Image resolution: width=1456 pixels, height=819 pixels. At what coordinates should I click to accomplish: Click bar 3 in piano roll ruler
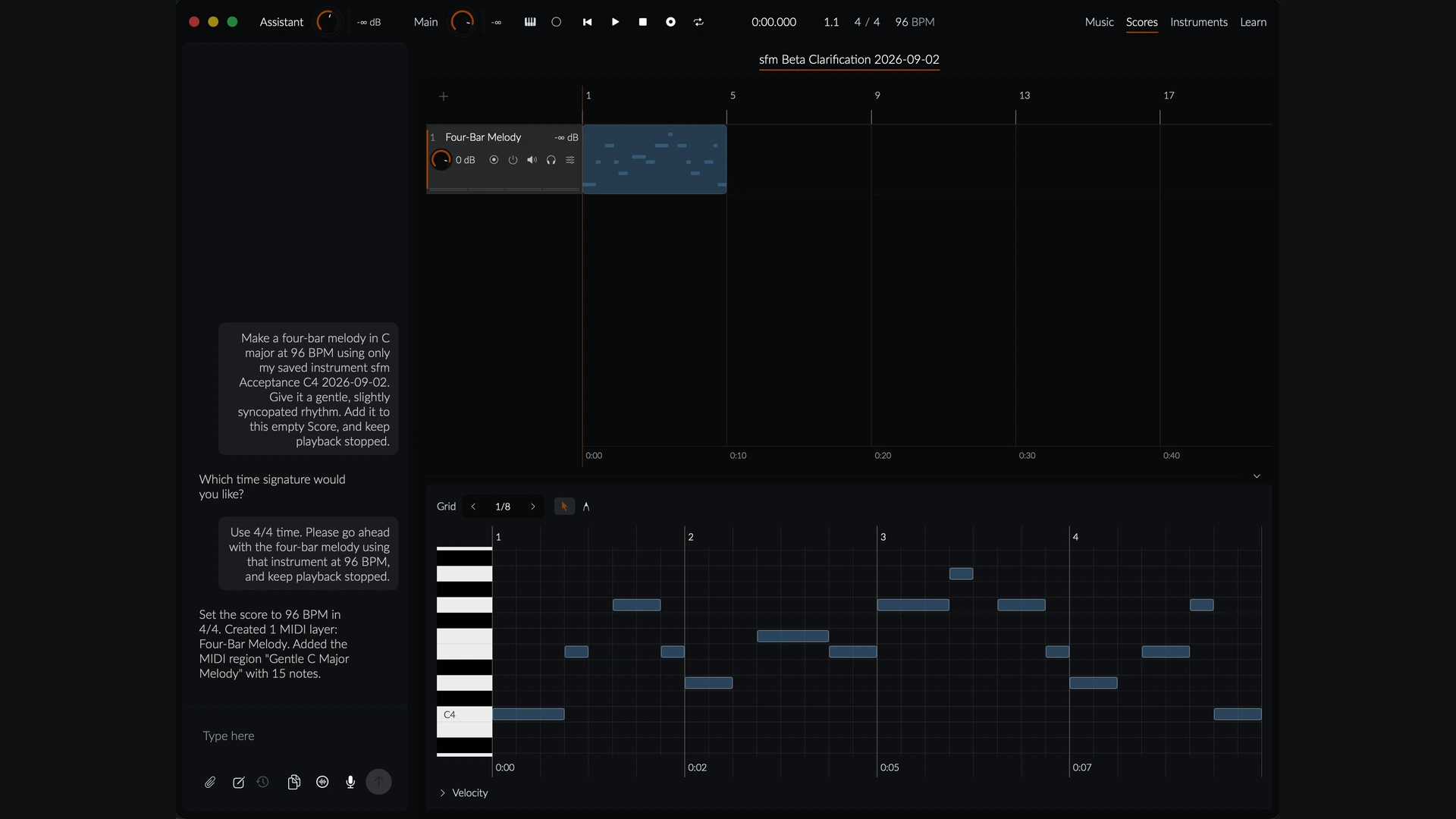point(883,537)
